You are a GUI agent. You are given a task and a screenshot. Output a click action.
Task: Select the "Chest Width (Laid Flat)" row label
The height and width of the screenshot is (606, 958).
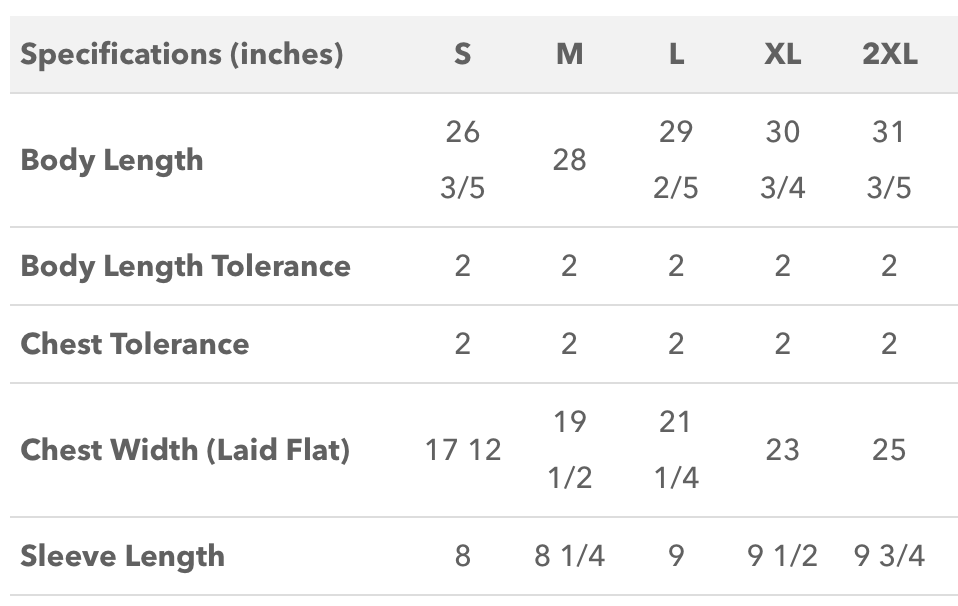[x=185, y=450]
